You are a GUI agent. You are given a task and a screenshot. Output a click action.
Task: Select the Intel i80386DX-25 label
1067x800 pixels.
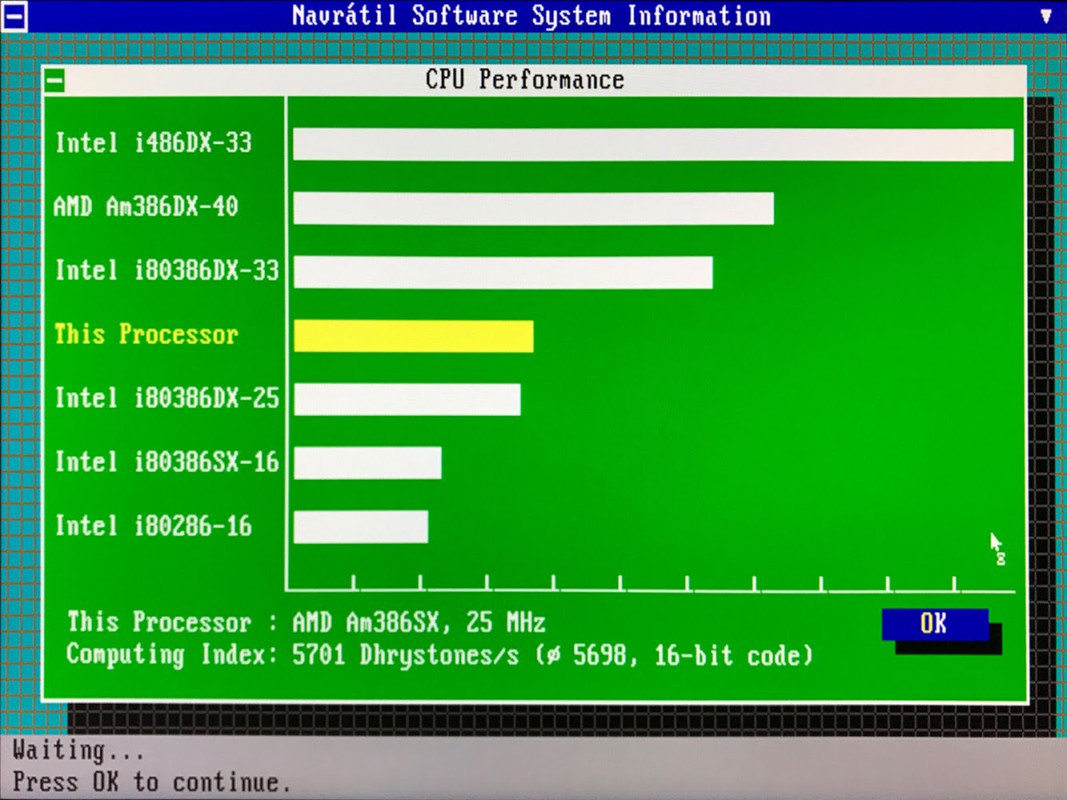click(x=167, y=398)
